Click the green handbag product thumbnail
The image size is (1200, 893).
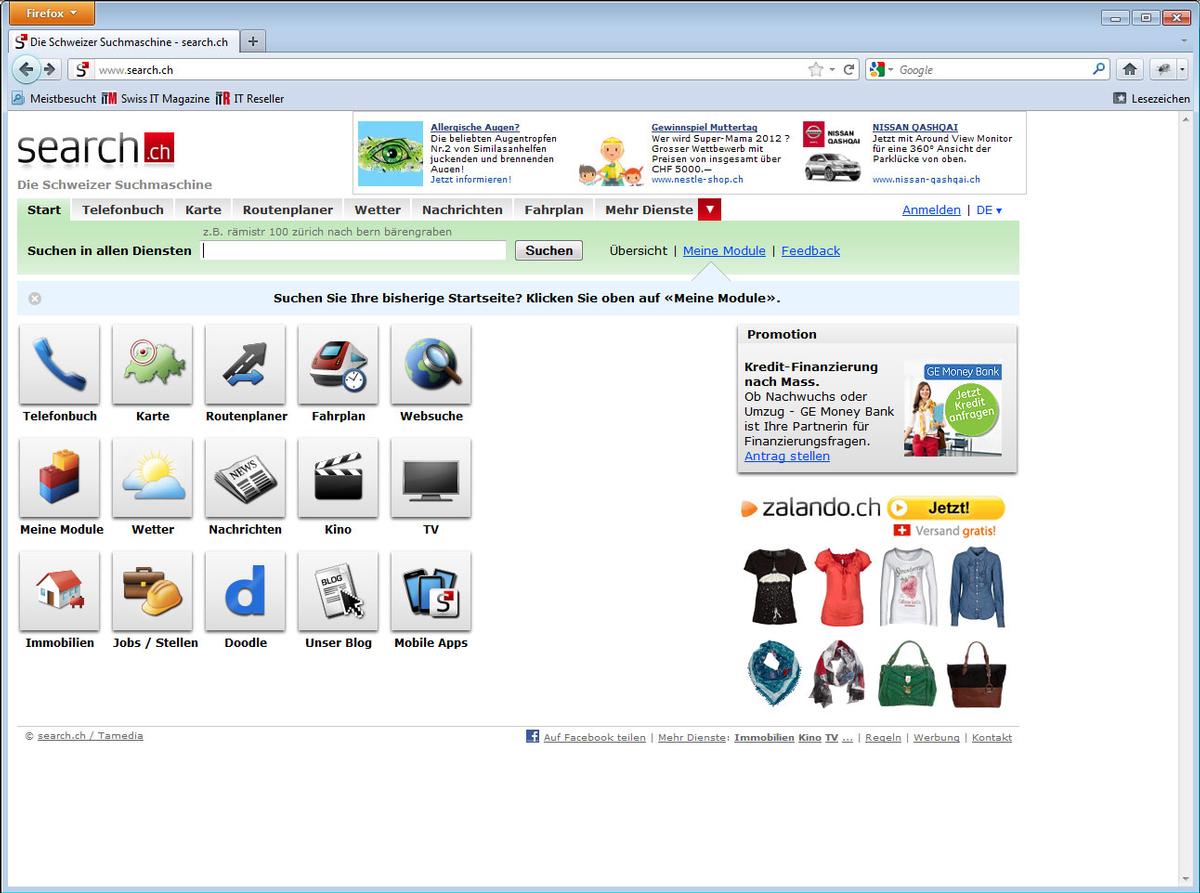(906, 675)
